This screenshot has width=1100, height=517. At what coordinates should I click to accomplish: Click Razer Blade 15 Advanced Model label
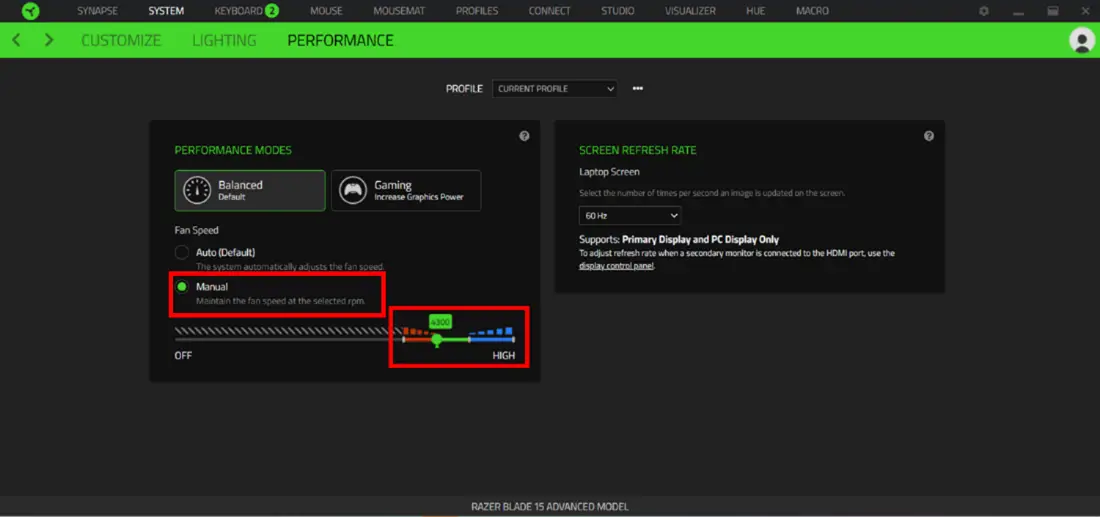coord(549,506)
